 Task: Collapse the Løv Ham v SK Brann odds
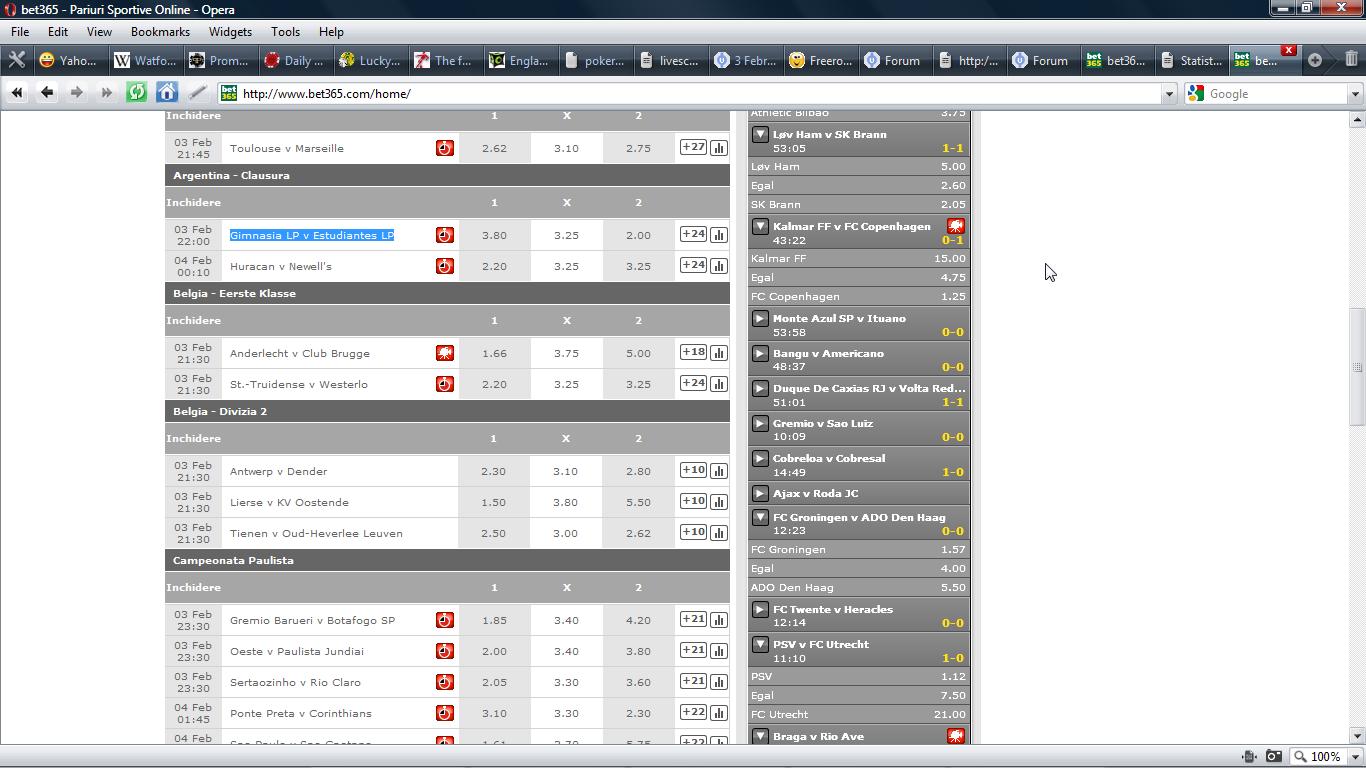click(760, 134)
